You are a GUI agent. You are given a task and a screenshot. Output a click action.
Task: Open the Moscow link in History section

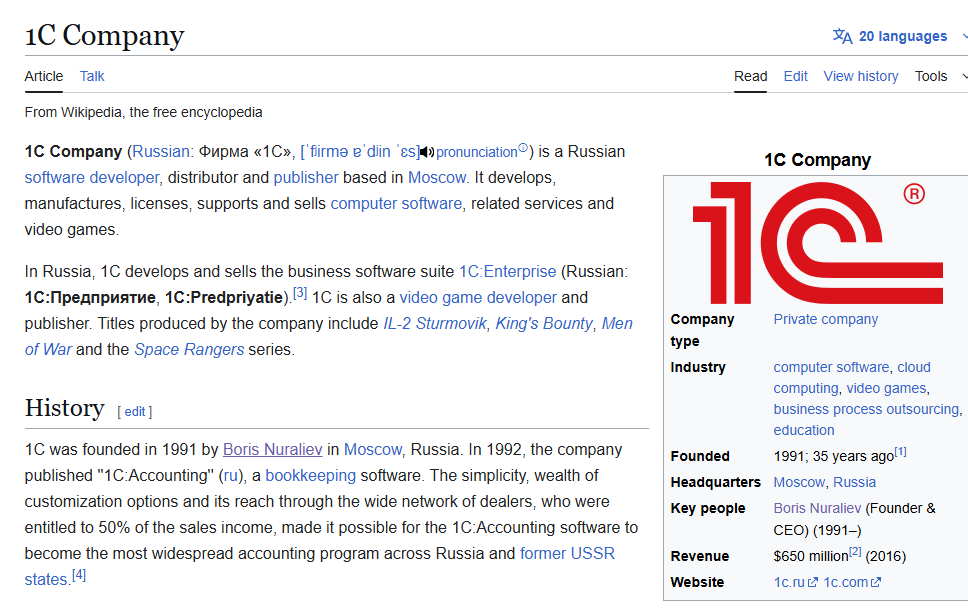pos(372,449)
